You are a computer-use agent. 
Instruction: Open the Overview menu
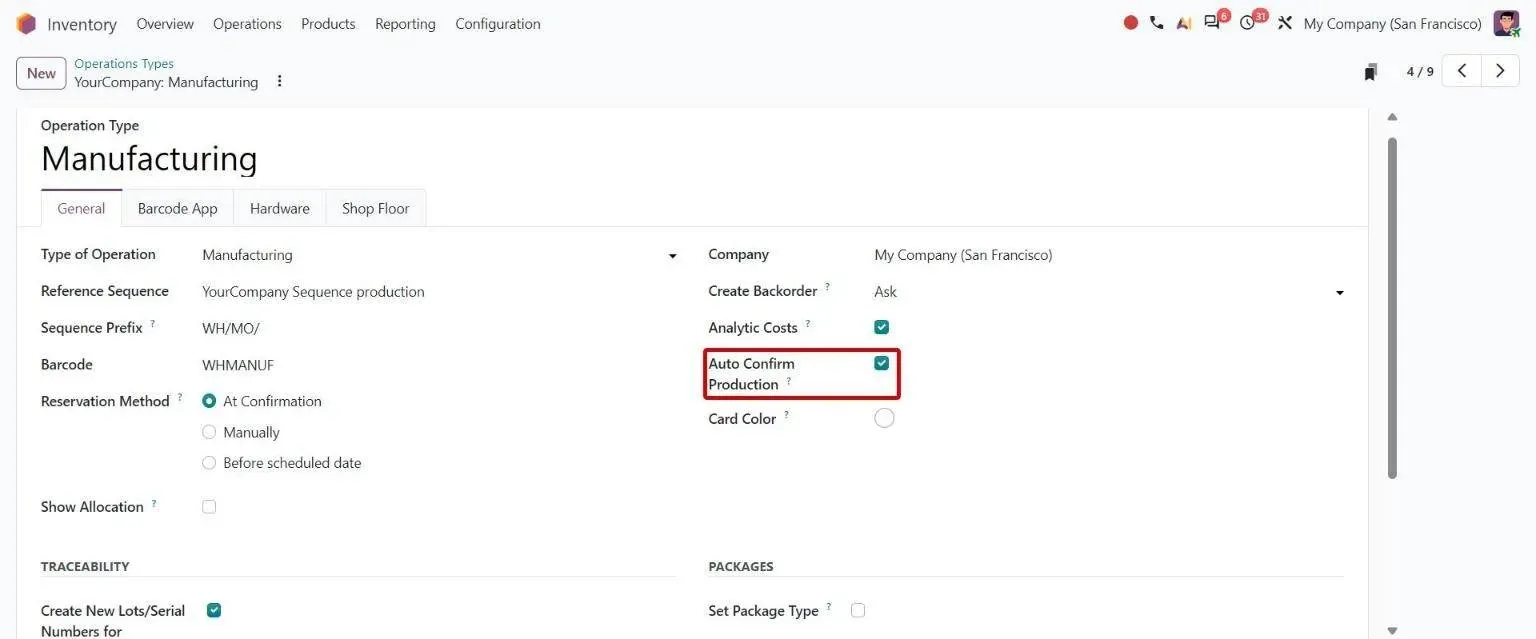click(x=165, y=24)
